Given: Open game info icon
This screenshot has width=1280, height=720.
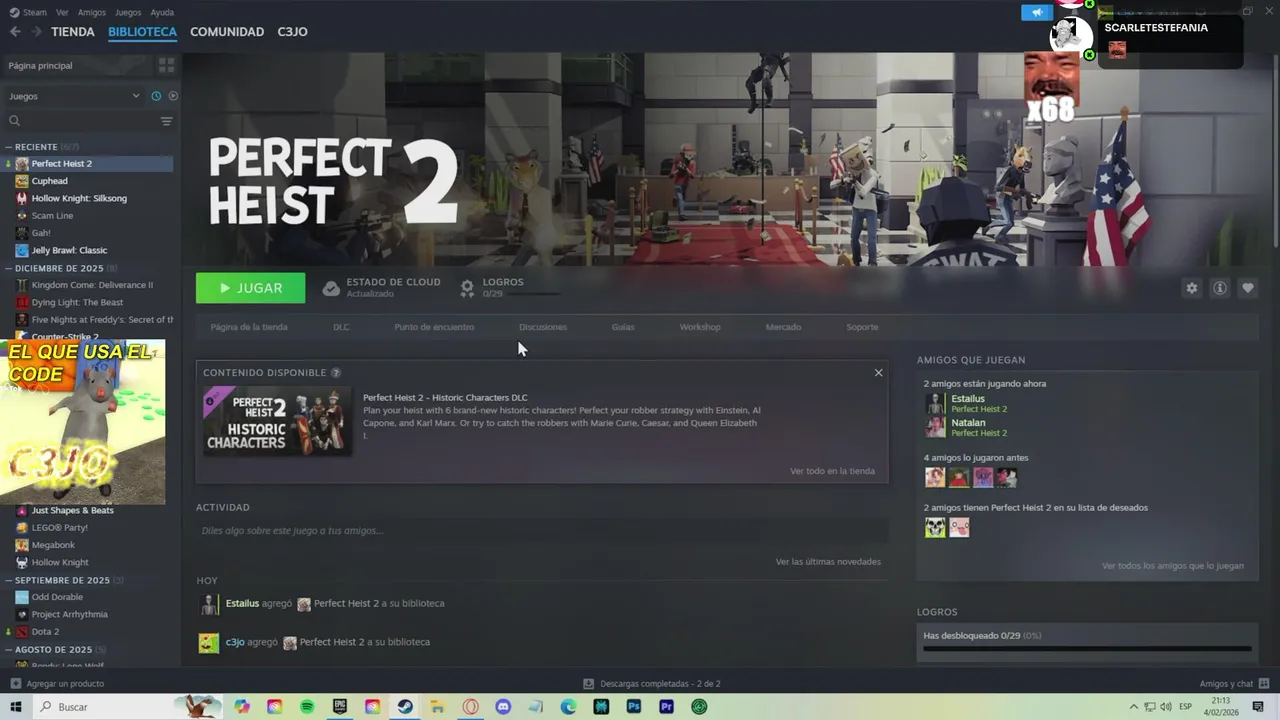Looking at the screenshot, I should click(x=1220, y=288).
